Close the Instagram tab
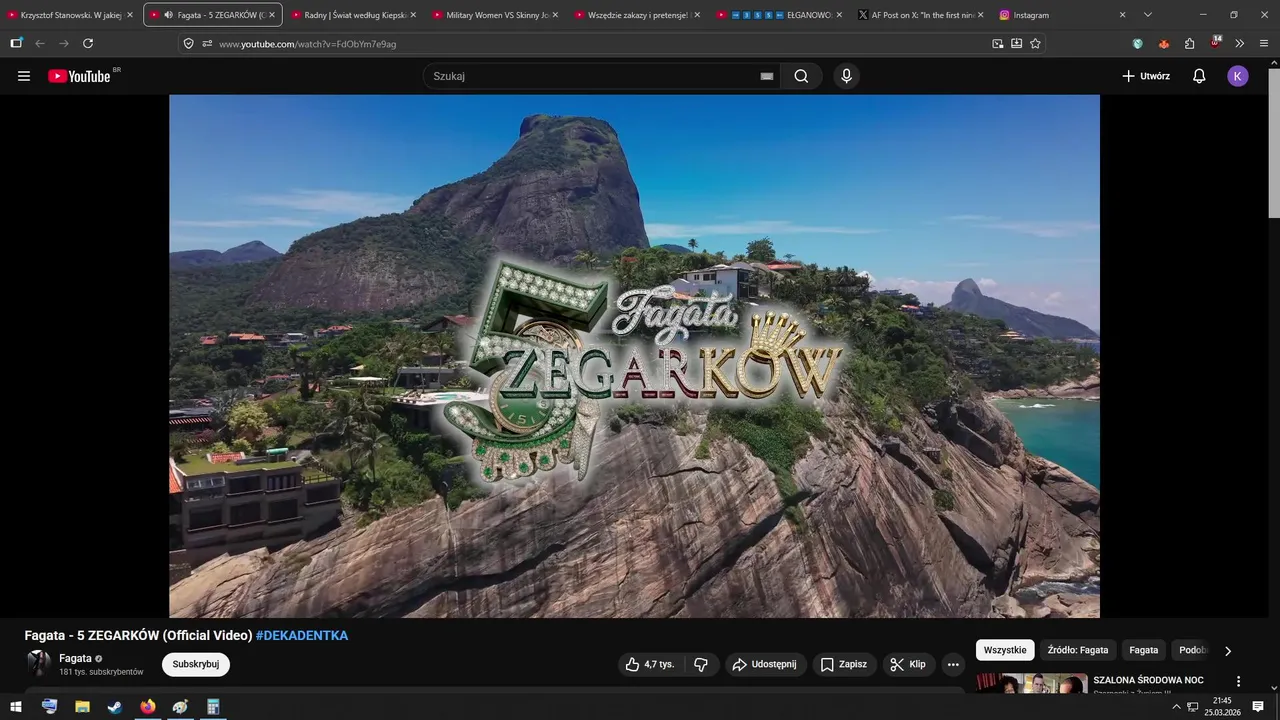 (x=1122, y=15)
